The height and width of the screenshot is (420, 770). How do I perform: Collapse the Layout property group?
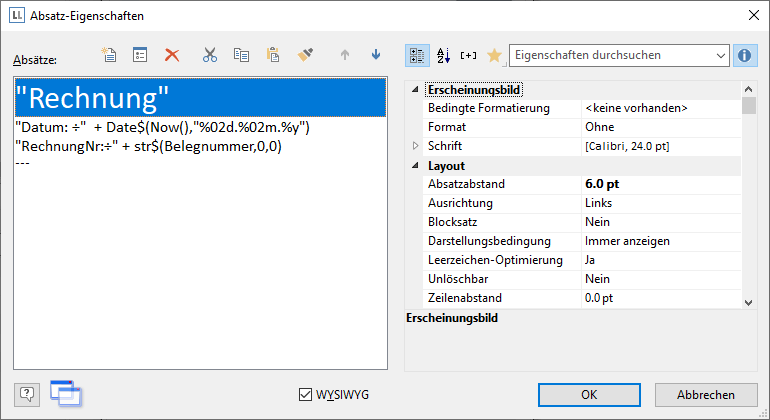tap(417, 166)
